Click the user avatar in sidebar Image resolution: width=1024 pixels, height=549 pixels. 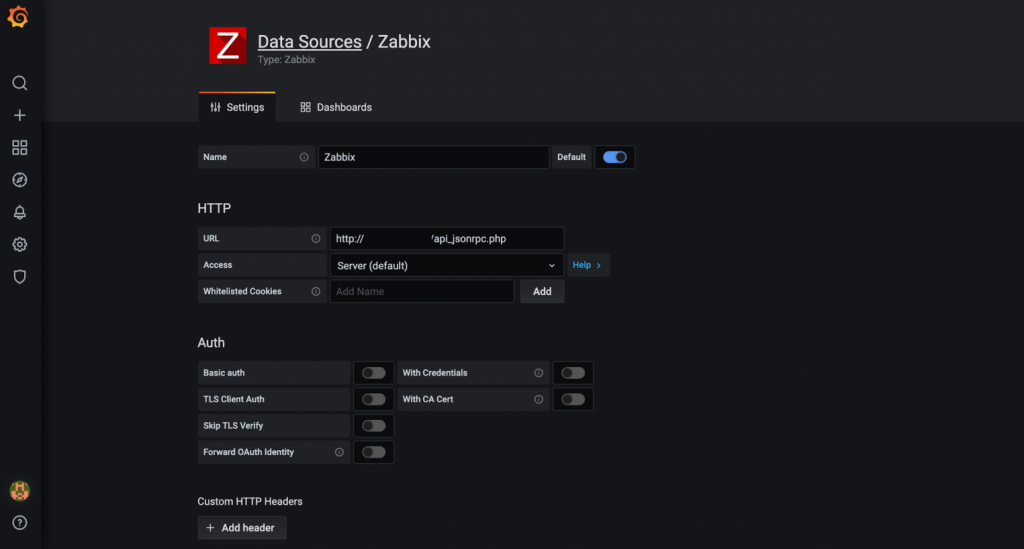click(19, 490)
